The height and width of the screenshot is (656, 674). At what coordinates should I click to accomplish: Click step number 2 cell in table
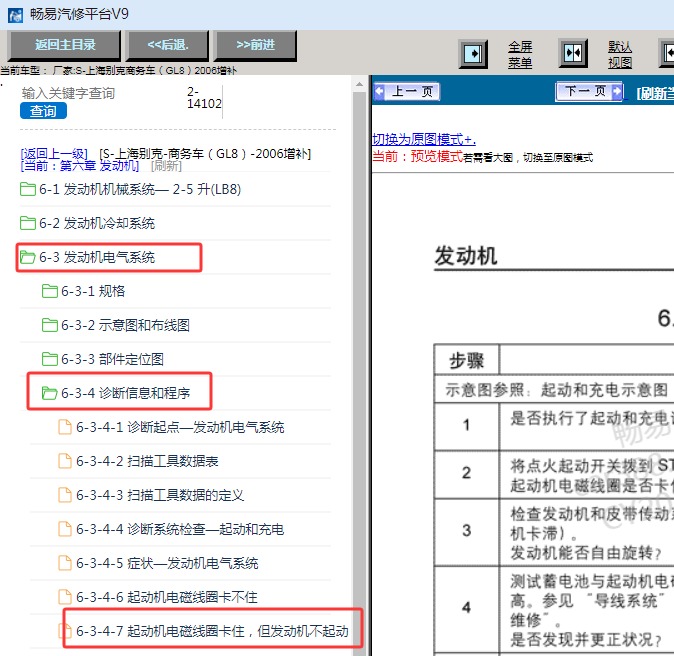click(466, 474)
